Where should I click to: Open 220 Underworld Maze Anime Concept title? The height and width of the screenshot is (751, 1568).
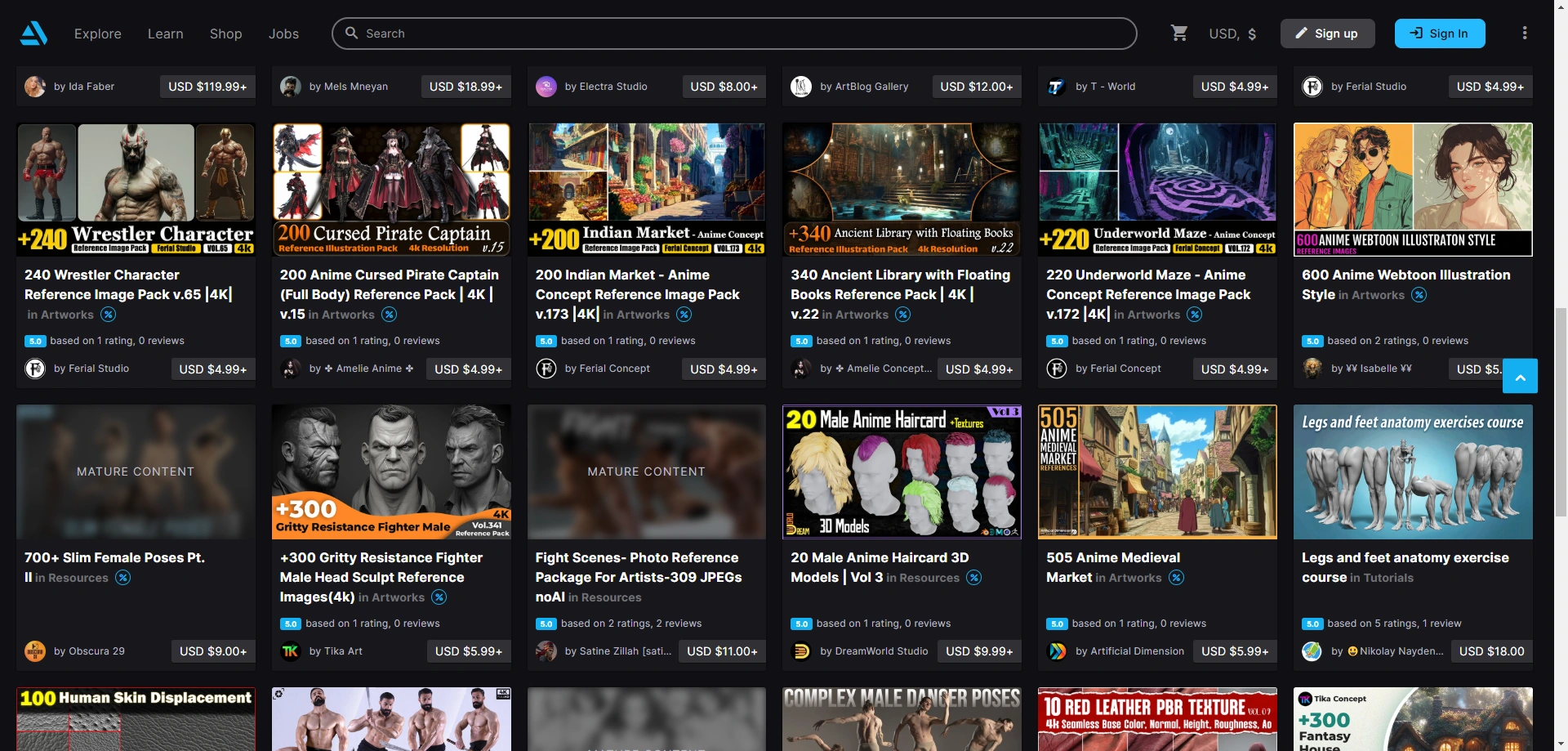tap(1148, 294)
